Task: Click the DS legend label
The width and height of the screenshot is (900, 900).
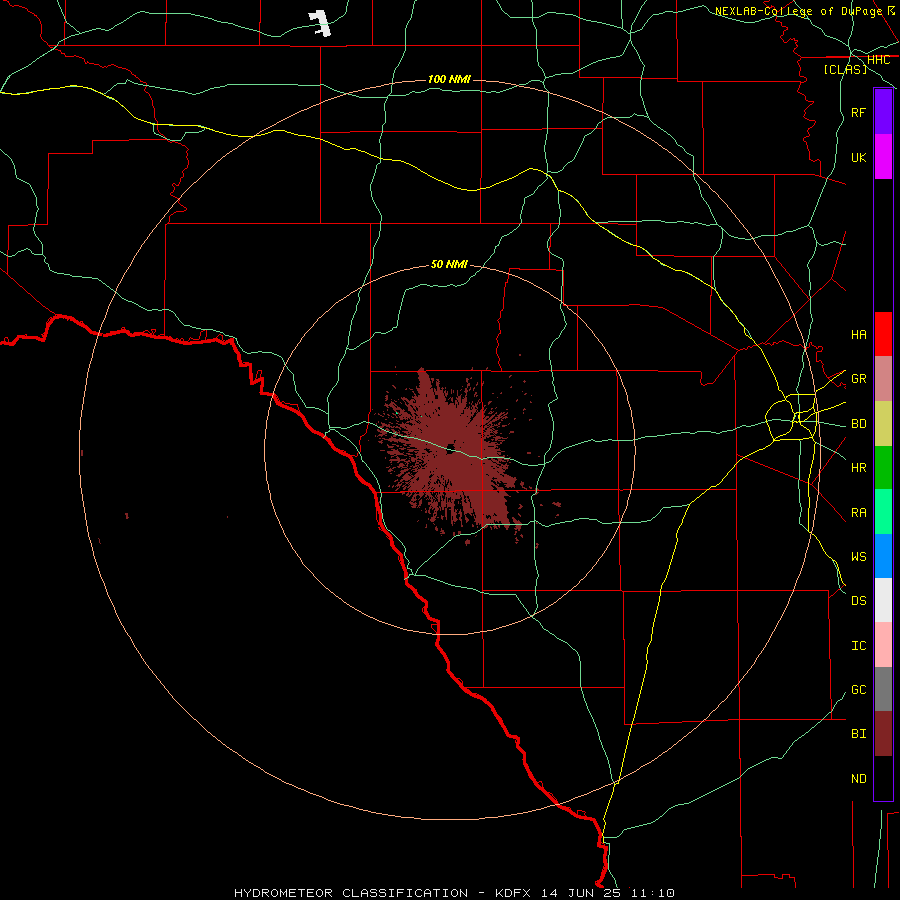Action: click(x=858, y=601)
